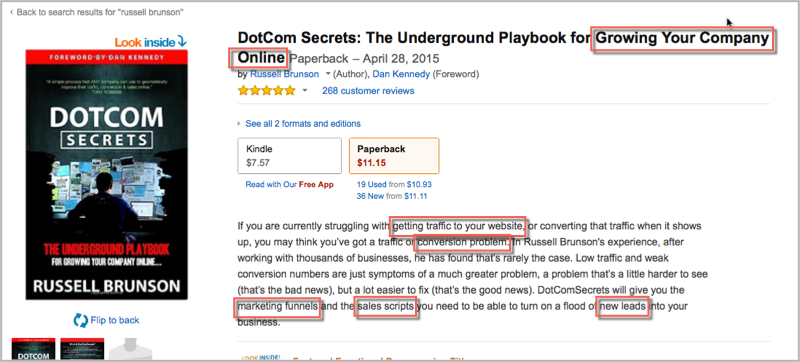800x362 pixels.
Task: Select the Kindle $7.57 format option
Action: [290, 156]
